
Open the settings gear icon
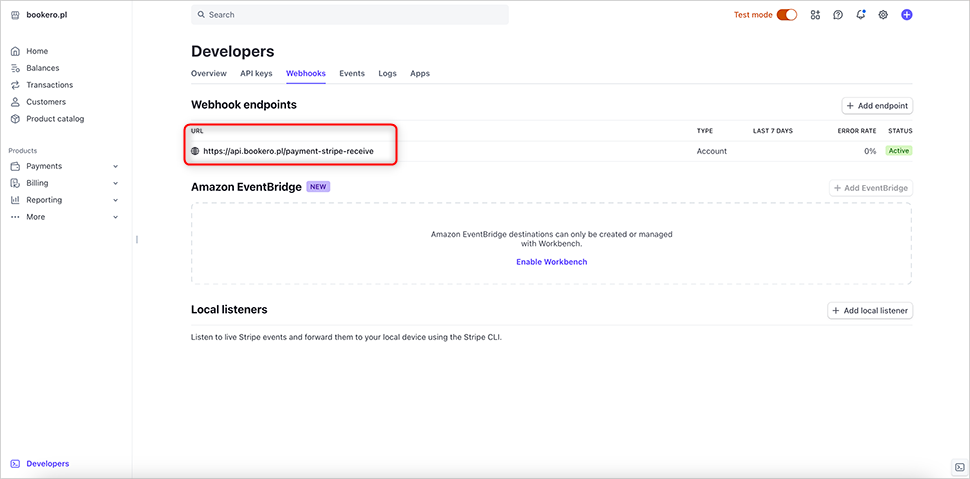[883, 15]
